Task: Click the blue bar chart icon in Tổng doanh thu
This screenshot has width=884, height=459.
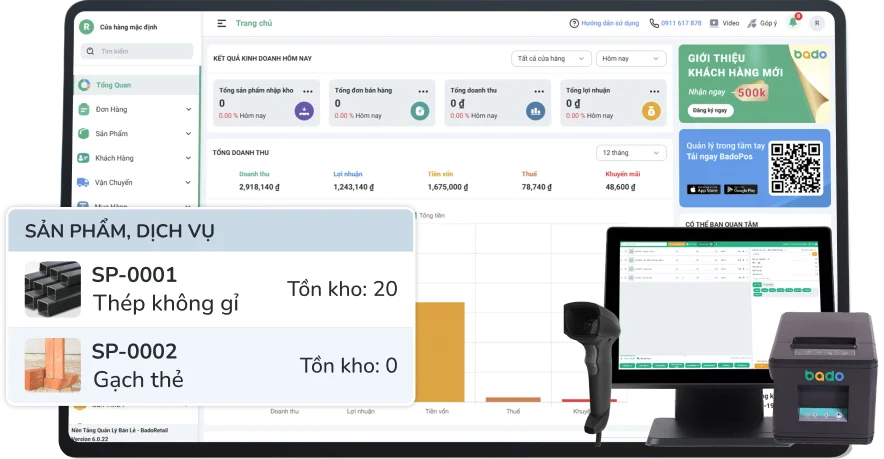Action: 536,111
